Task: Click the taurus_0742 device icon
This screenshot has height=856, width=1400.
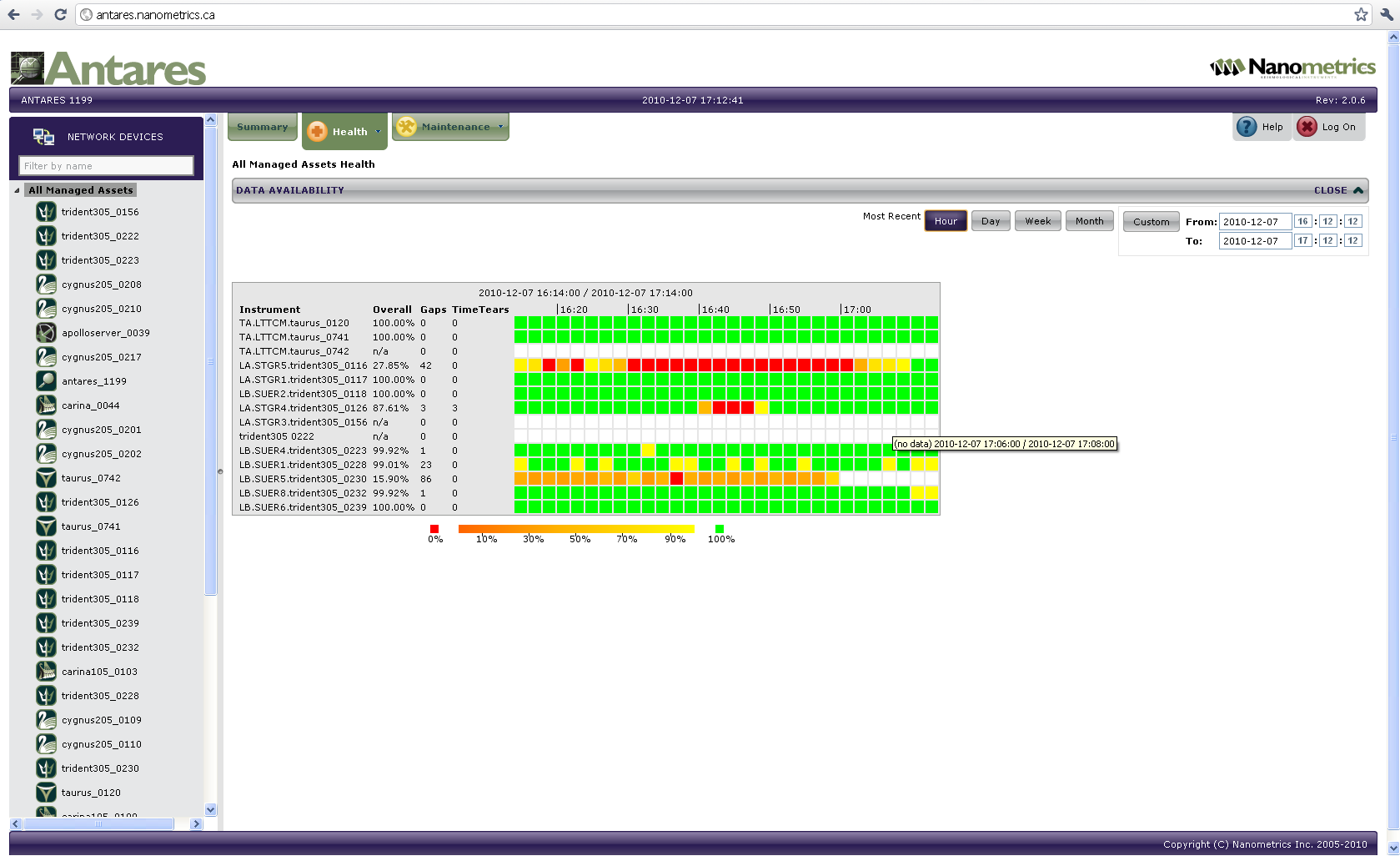Action: click(x=46, y=478)
